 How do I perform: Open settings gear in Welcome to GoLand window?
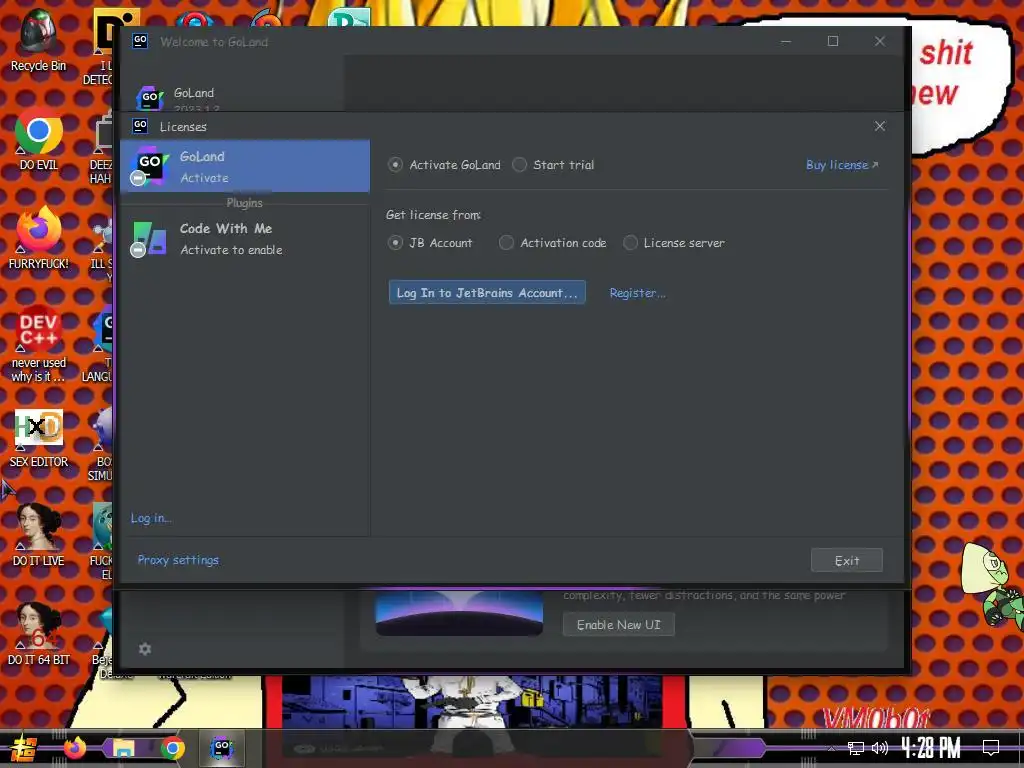145,648
